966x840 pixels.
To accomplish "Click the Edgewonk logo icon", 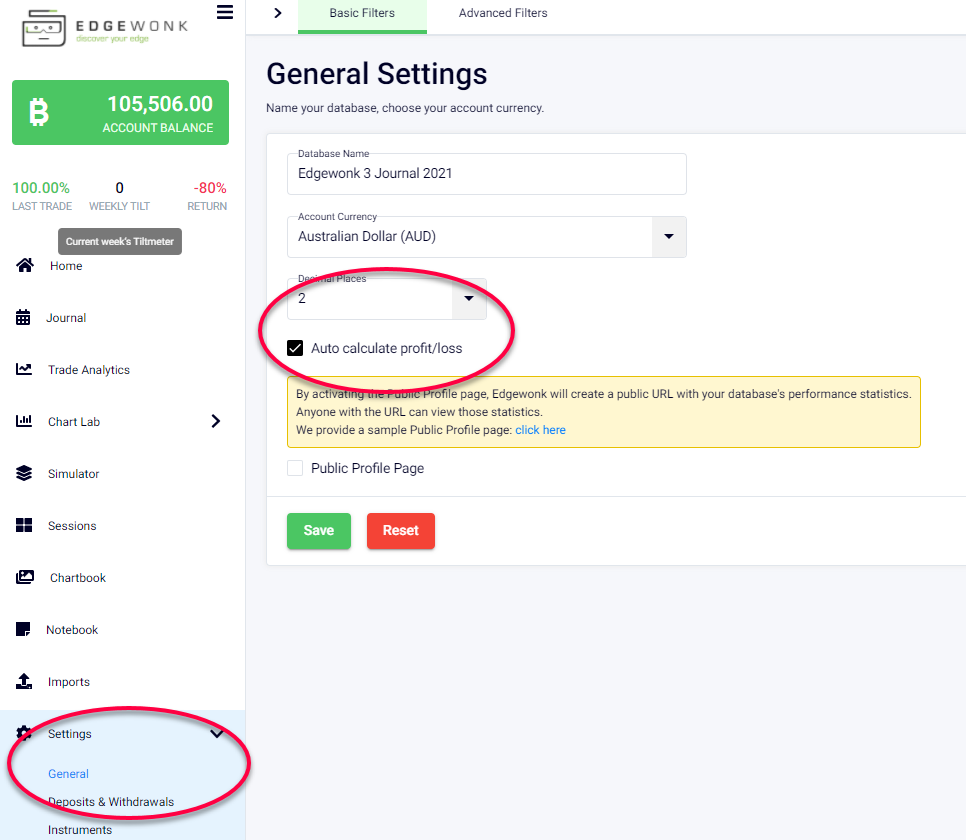I will (44, 28).
